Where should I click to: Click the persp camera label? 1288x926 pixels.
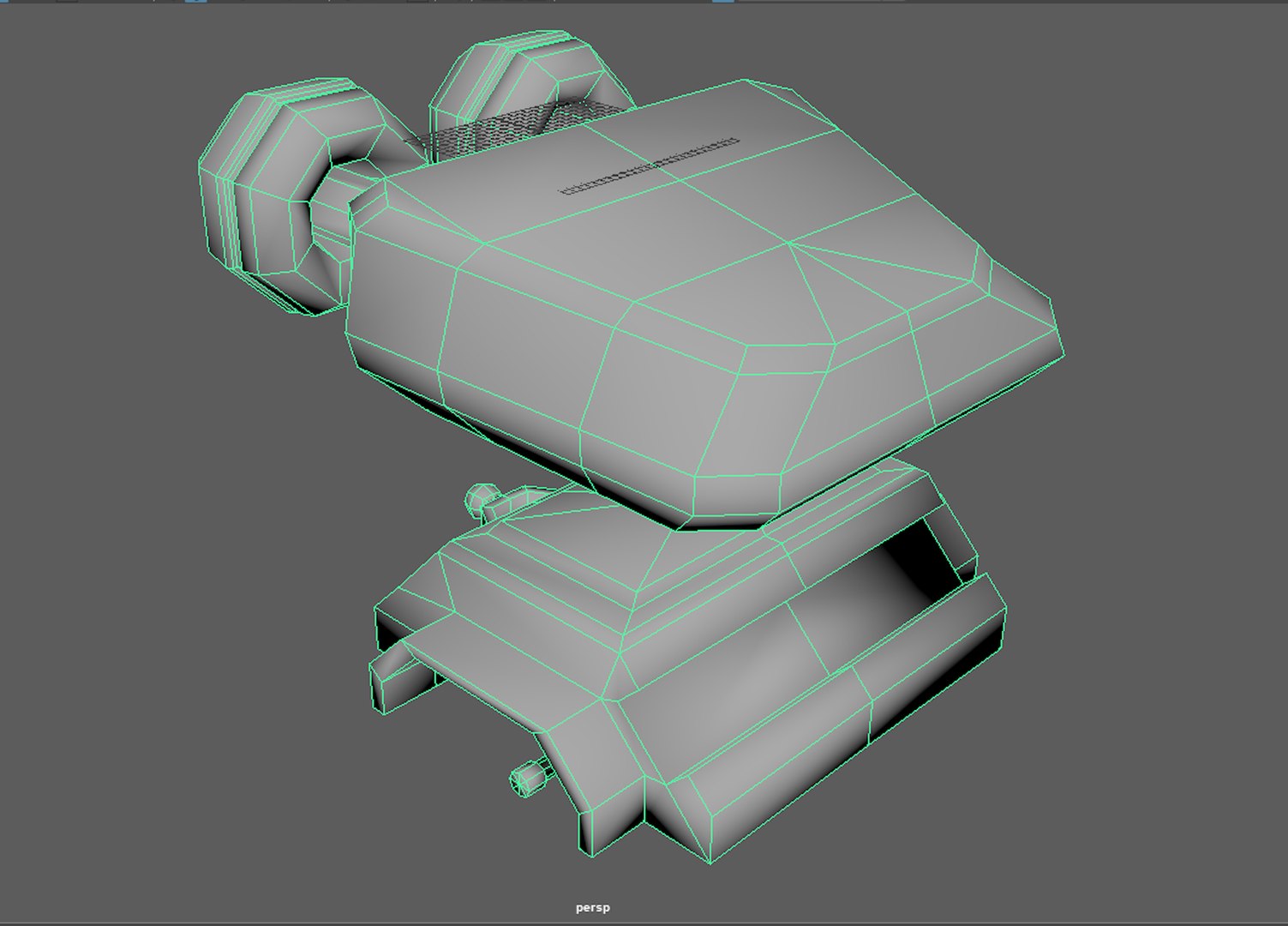(593, 907)
